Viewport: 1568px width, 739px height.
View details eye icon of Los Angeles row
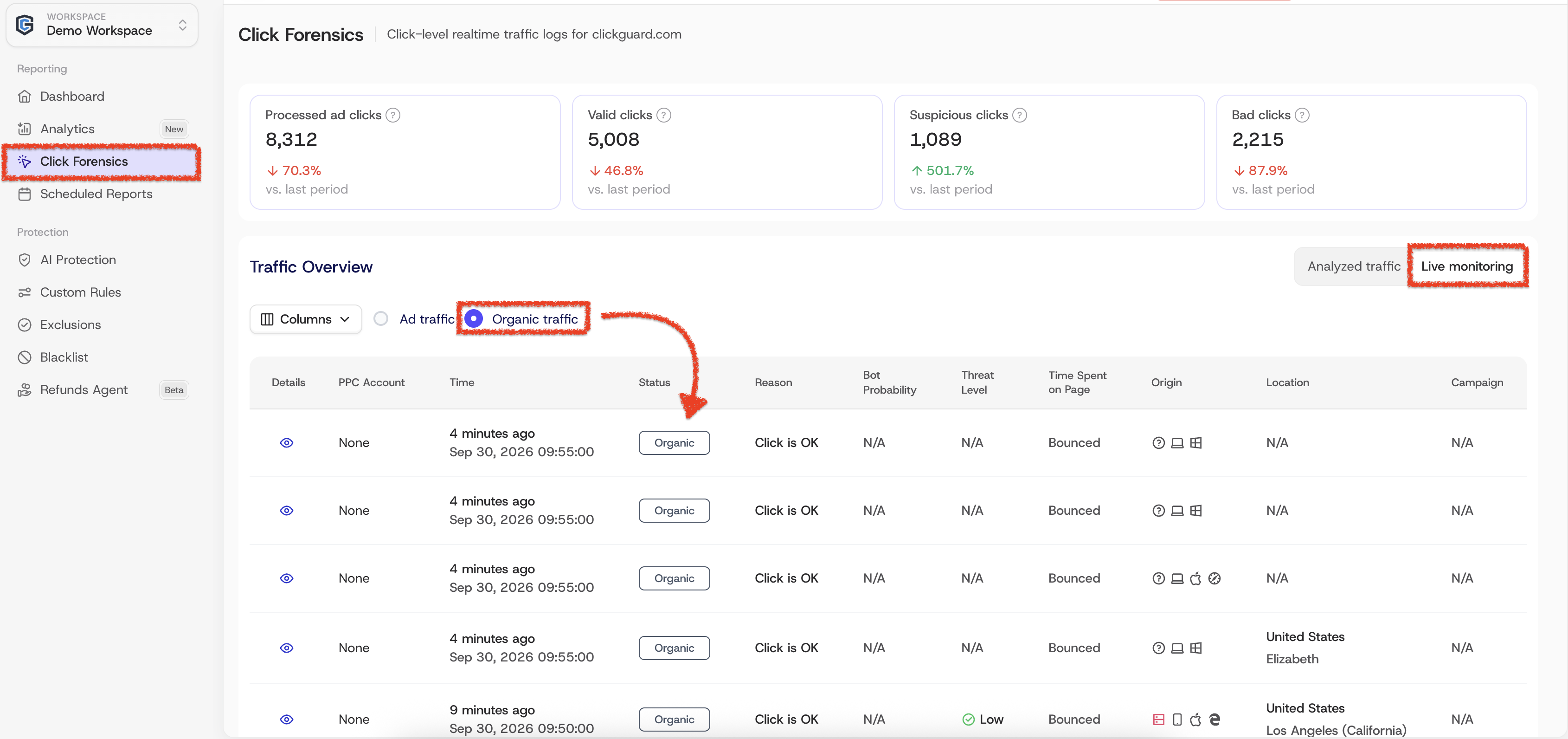click(x=287, y=720)
